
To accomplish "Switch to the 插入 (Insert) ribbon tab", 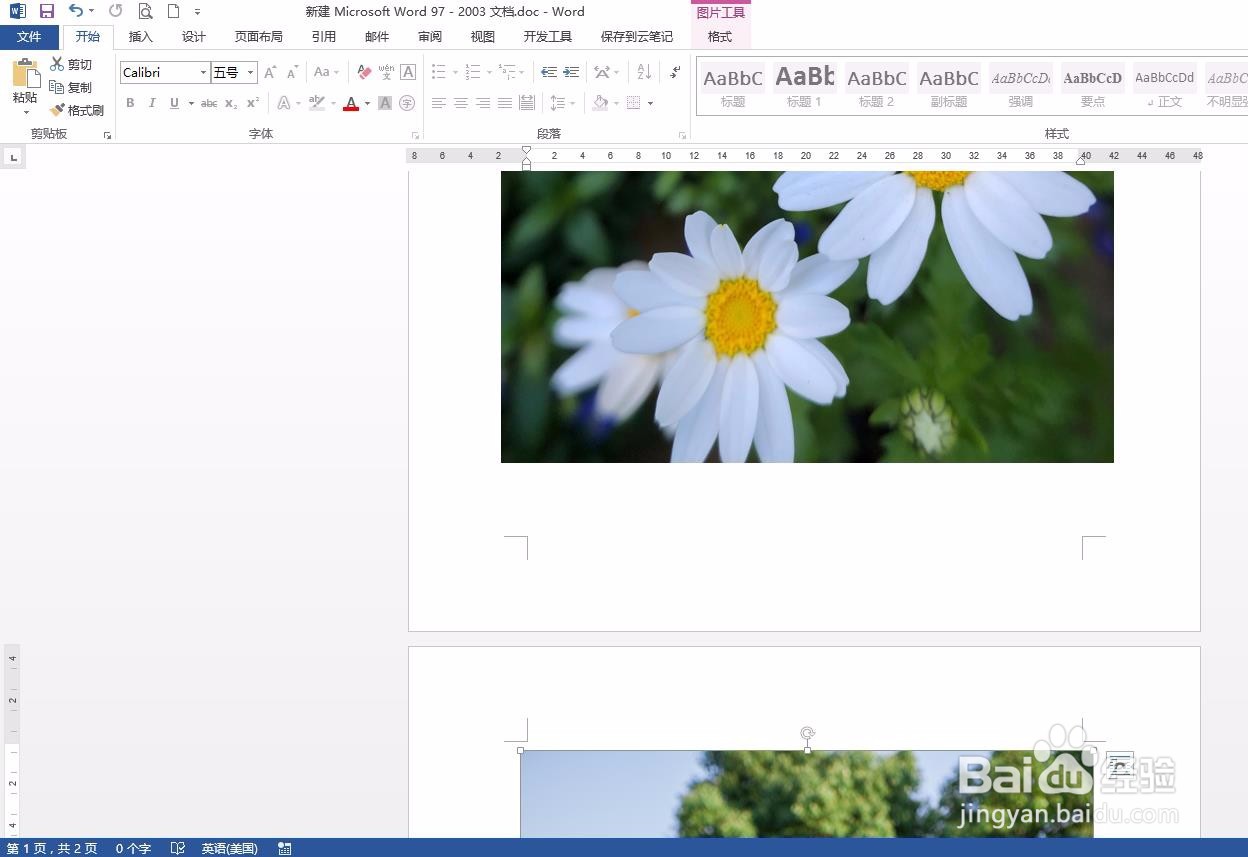I will [140, 36].
